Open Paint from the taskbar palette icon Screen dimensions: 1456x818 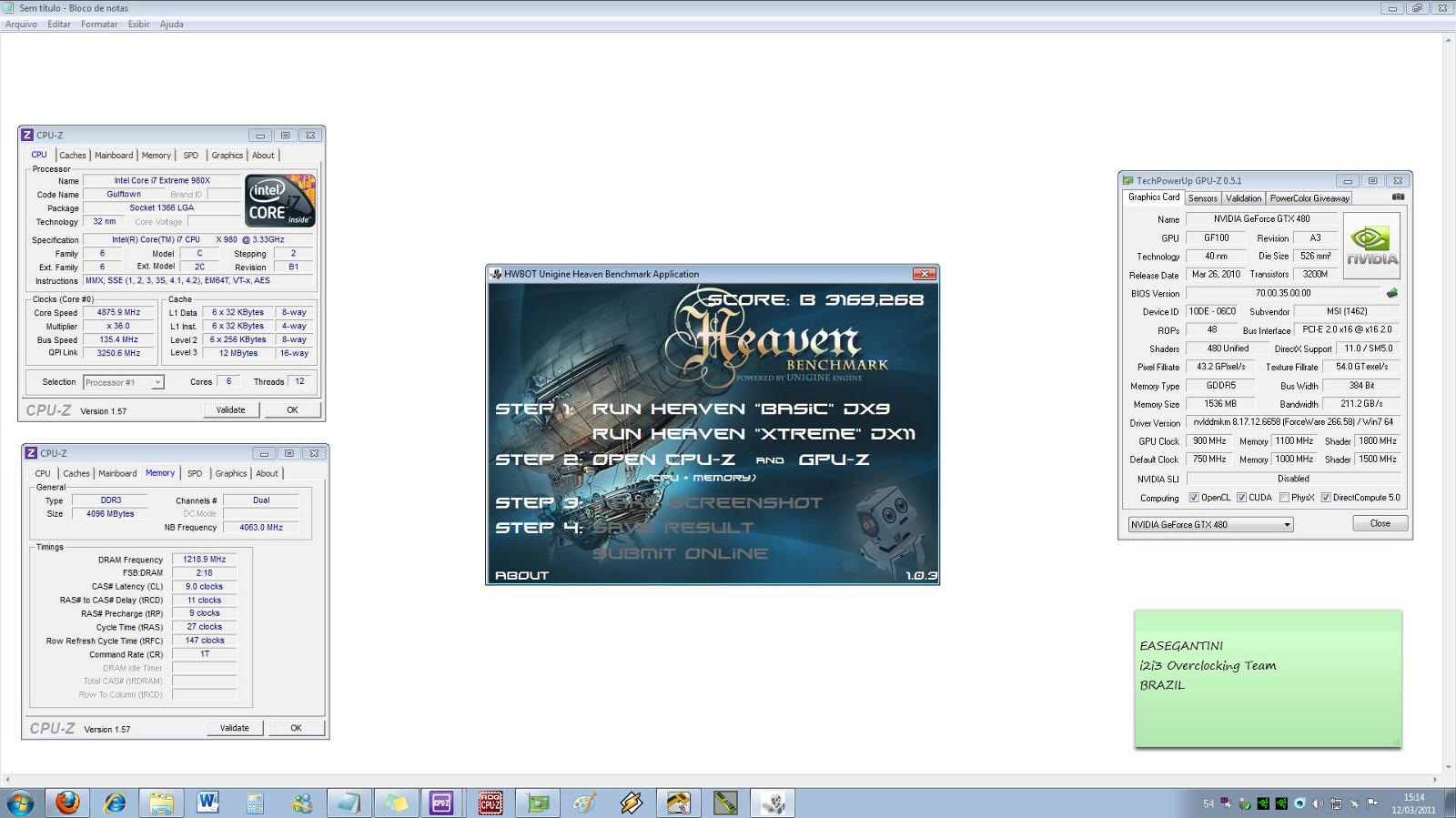(584, 803)
